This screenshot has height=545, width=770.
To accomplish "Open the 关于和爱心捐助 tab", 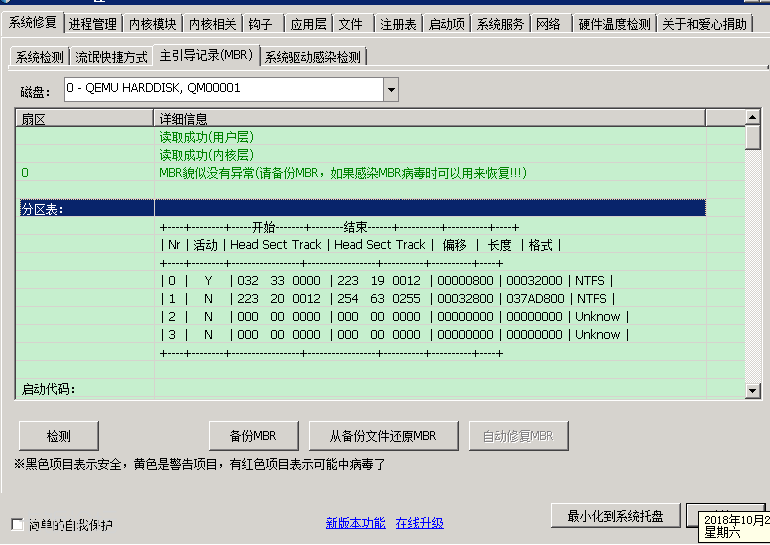I will [705, 24].
